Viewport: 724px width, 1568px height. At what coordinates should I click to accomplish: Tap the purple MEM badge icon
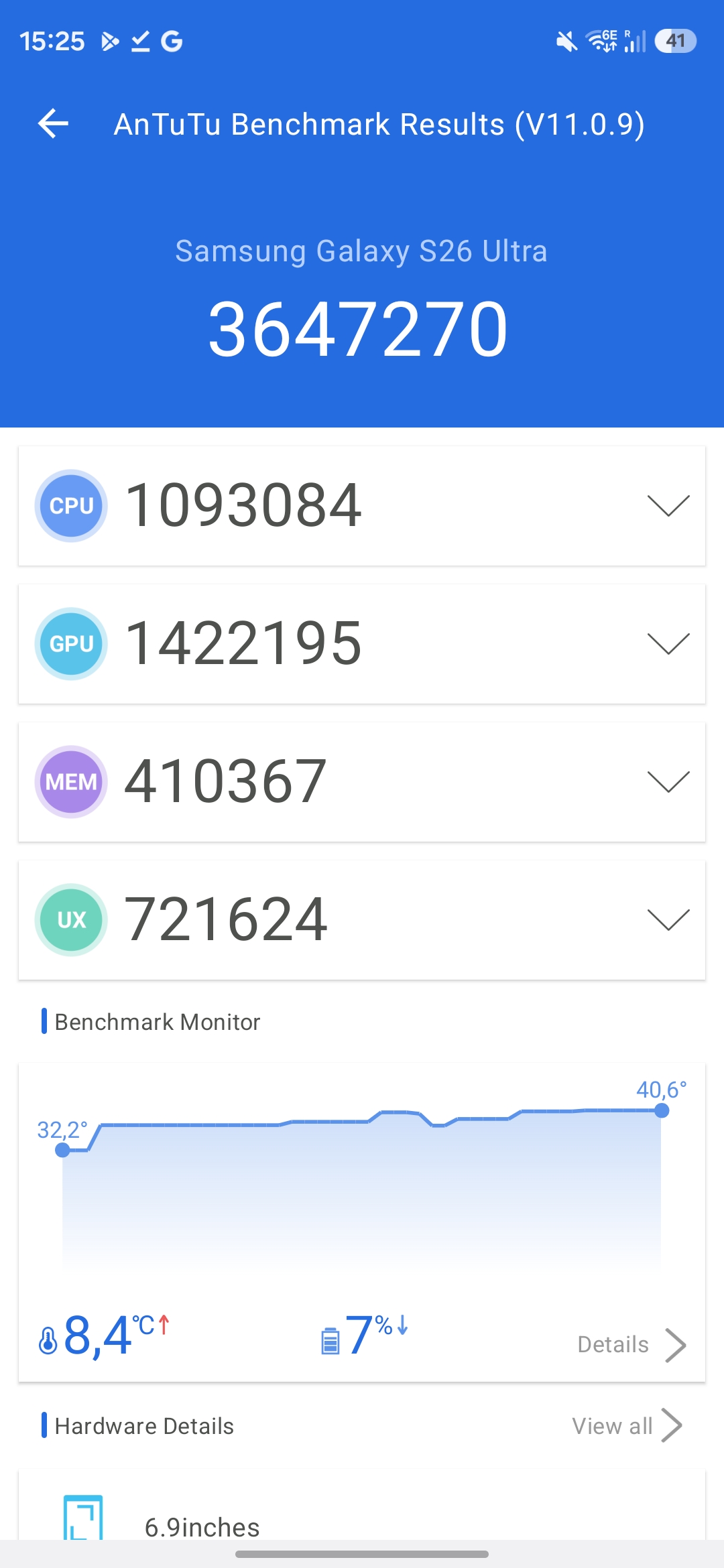tap(71, 782)
